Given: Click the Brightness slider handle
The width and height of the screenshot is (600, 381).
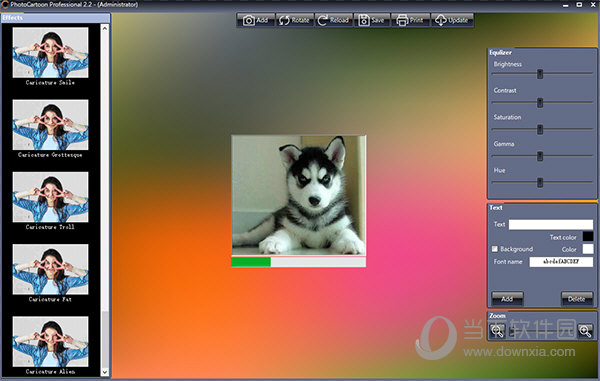Looking at the screenshot, I should (x=540, y=74).
